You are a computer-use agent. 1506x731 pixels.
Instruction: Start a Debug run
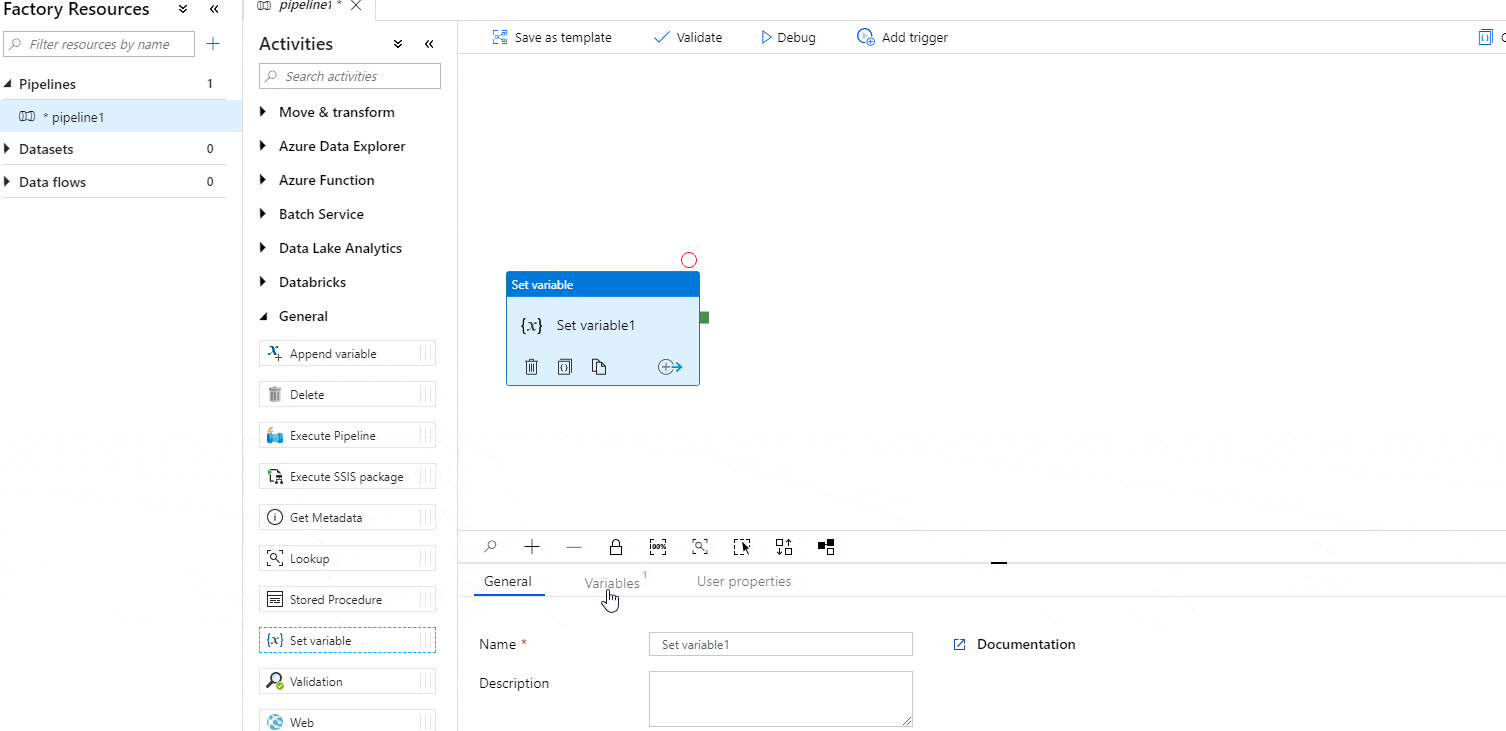click(x=788, y=37)
